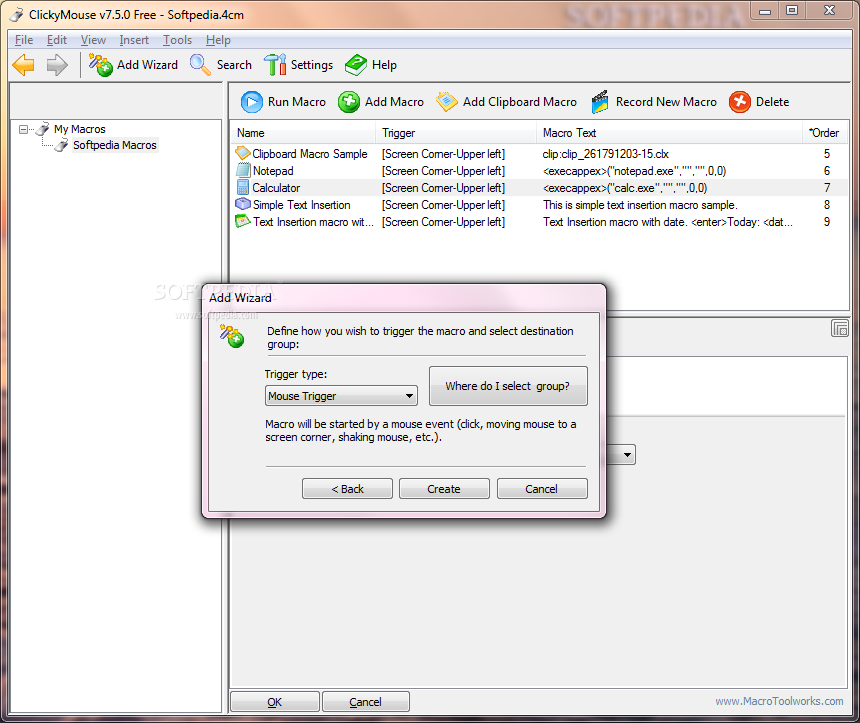Click the Simple Text Insertion row icon
Image resolution: width=860 pixels, height=723 pixels.
242,204
